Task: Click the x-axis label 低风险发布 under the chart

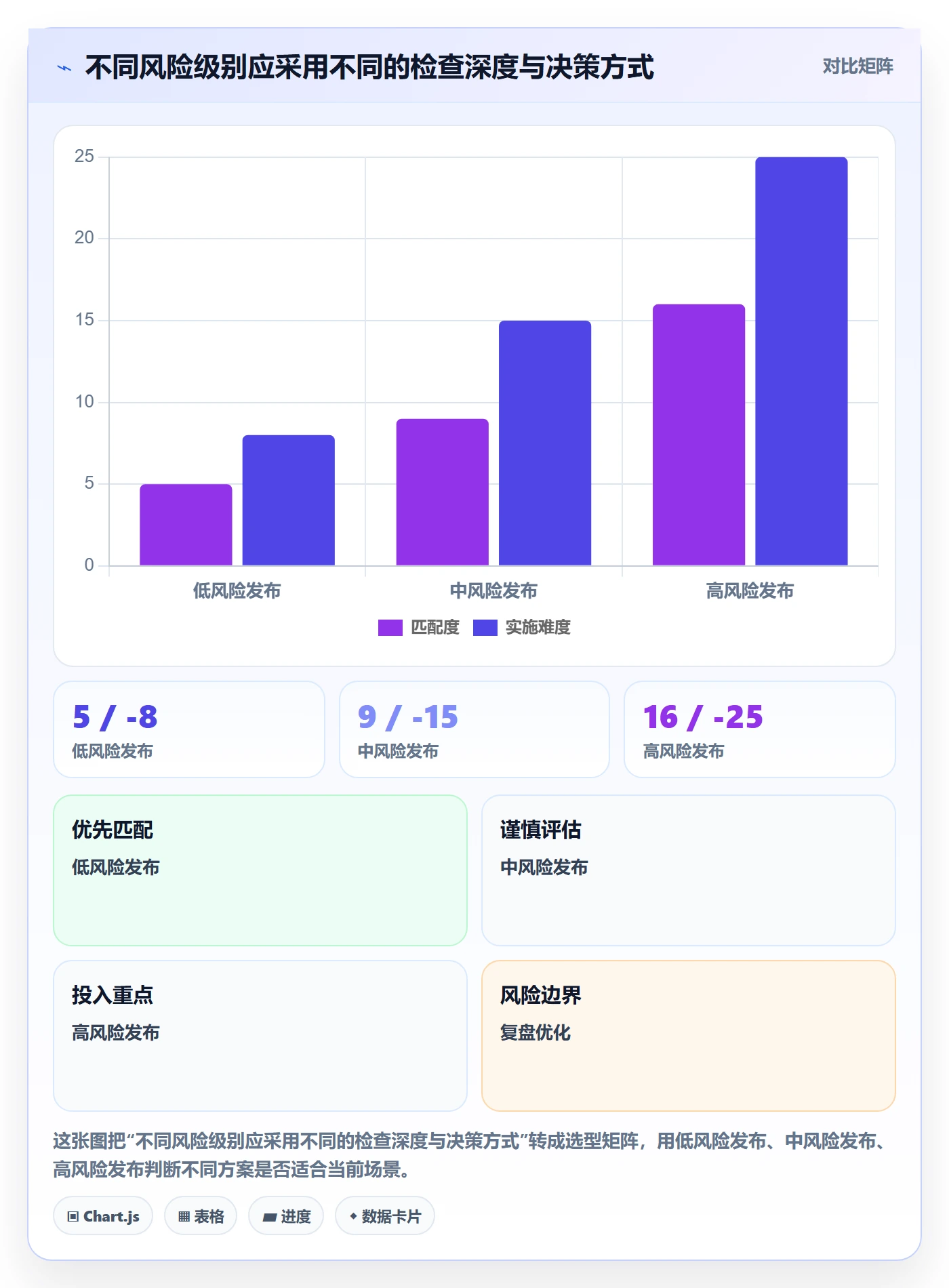Action: click(x=237, y=591)
